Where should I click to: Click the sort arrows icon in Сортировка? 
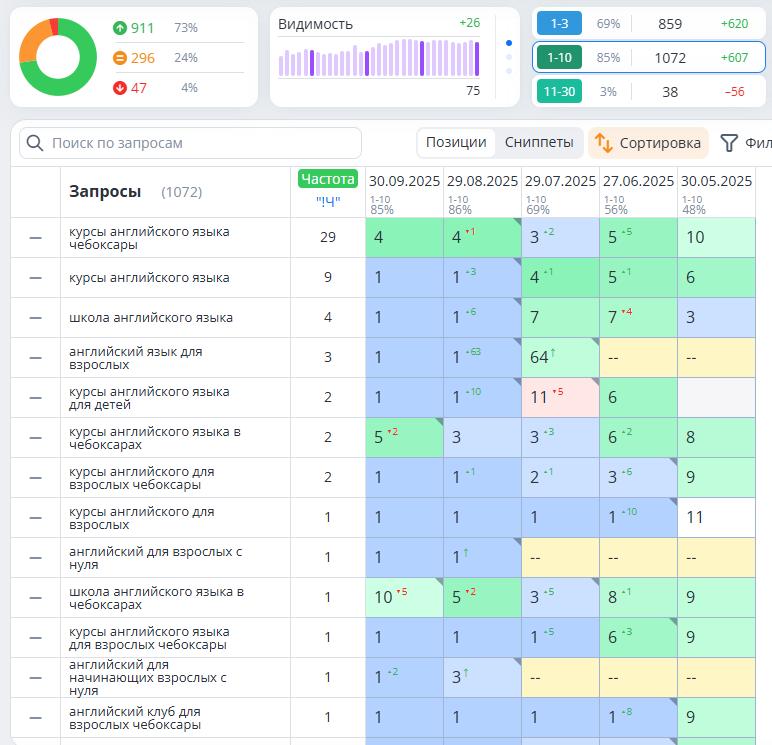603,143
